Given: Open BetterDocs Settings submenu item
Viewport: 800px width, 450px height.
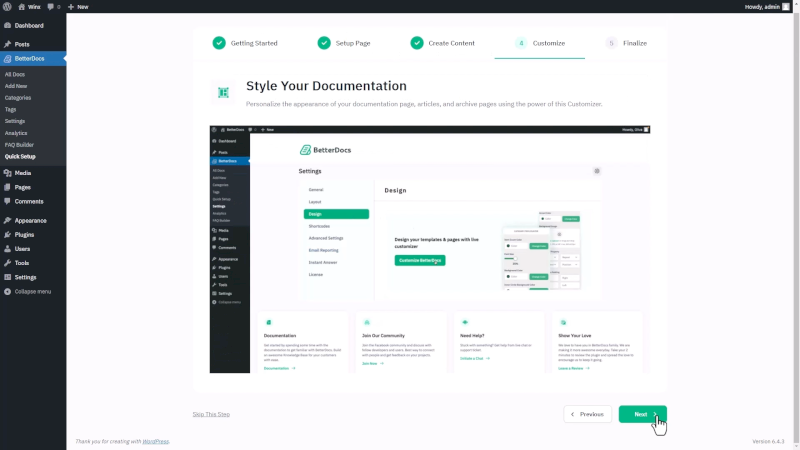Looking at the screenshot, I should 15,121.
